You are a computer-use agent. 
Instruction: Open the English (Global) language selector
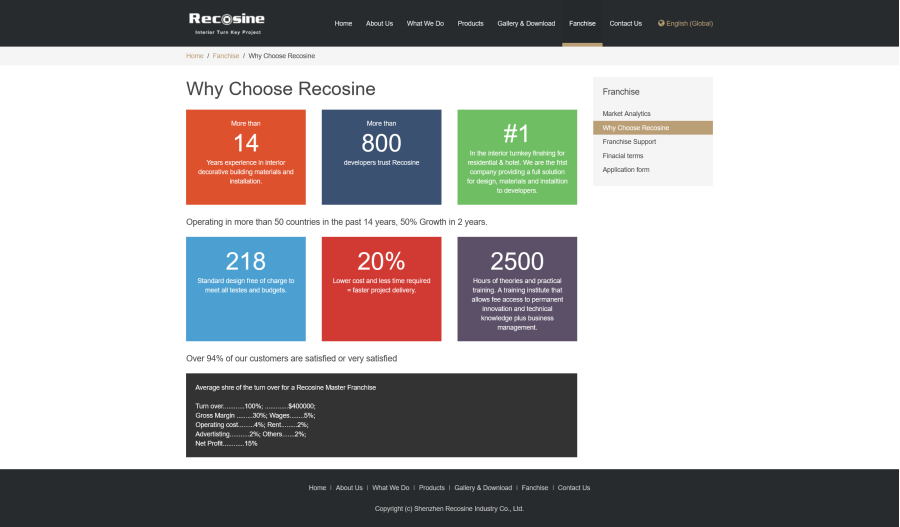pyautogui.click(x=689, y=23)
